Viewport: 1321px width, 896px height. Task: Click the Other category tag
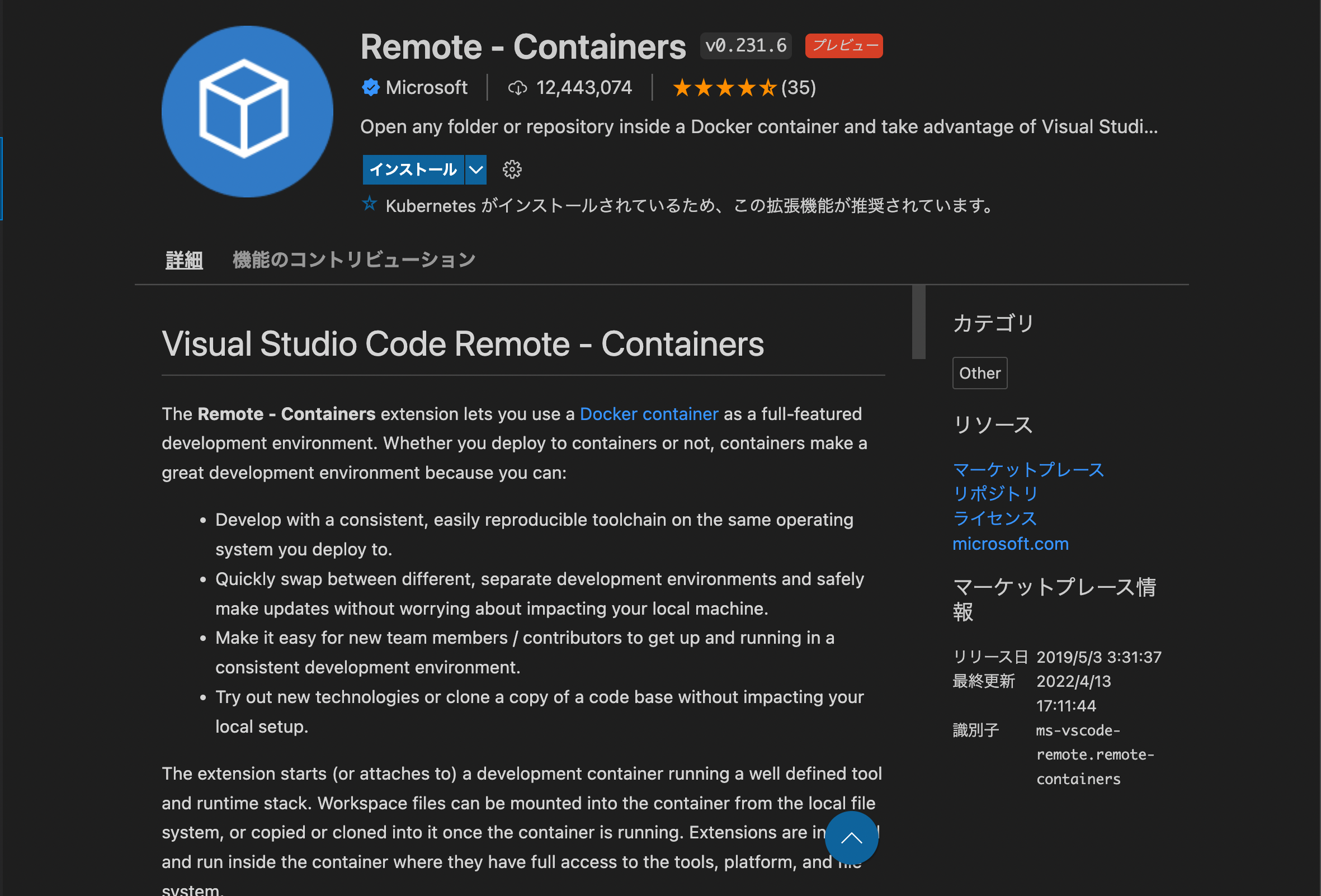point(979,372)
